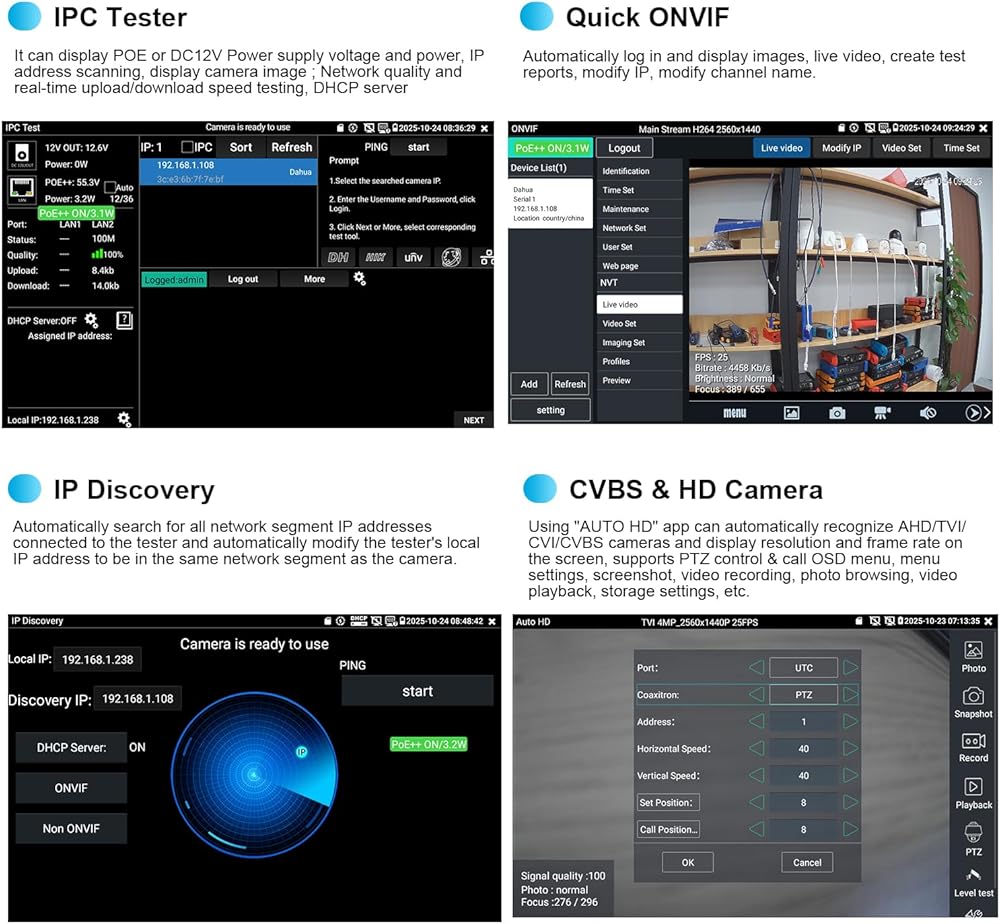Switch to the Modify IP tab

coord(841,148)
